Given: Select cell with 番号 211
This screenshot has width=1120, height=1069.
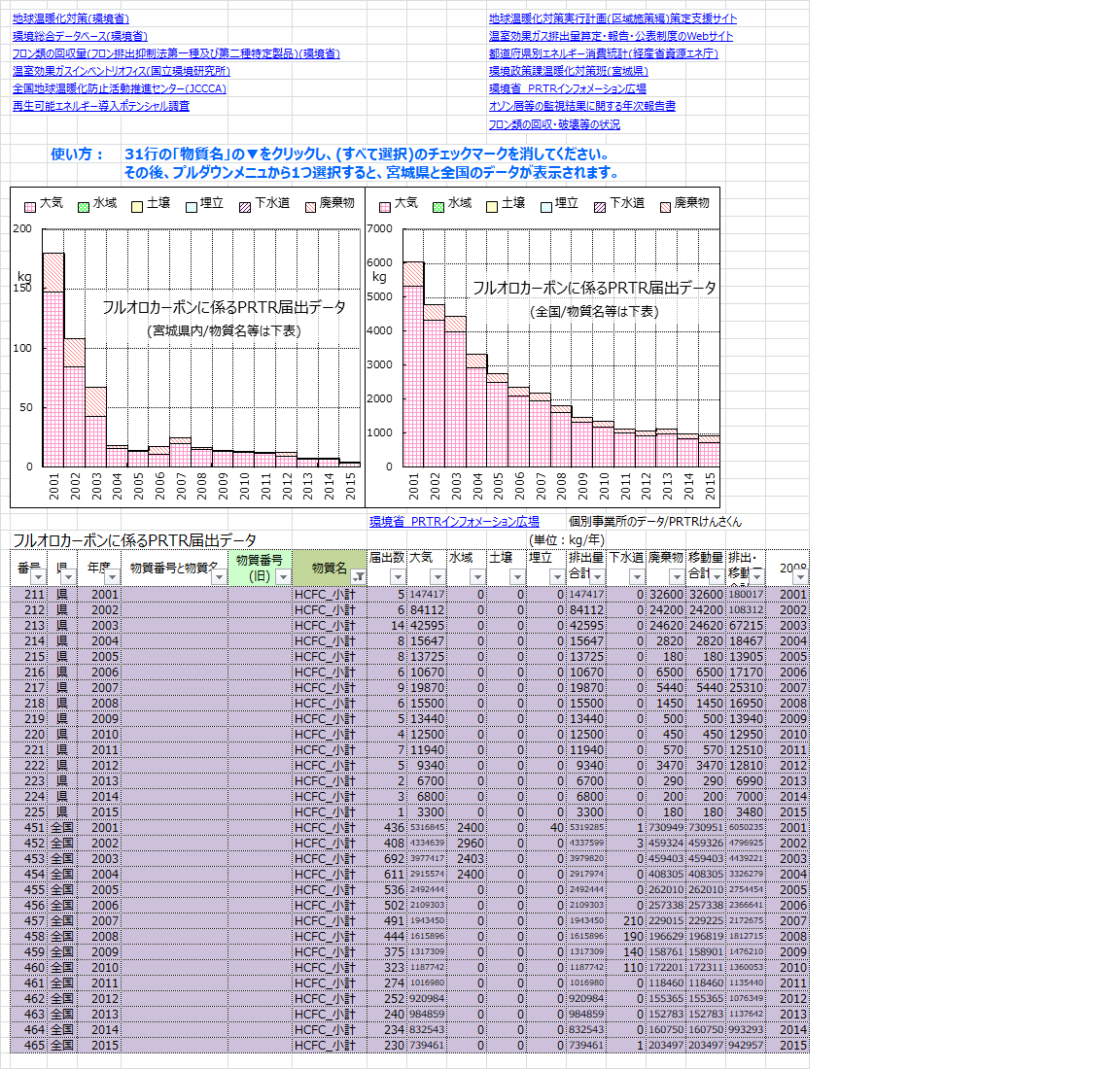Looking at the screenshot, I should (28, 594).
